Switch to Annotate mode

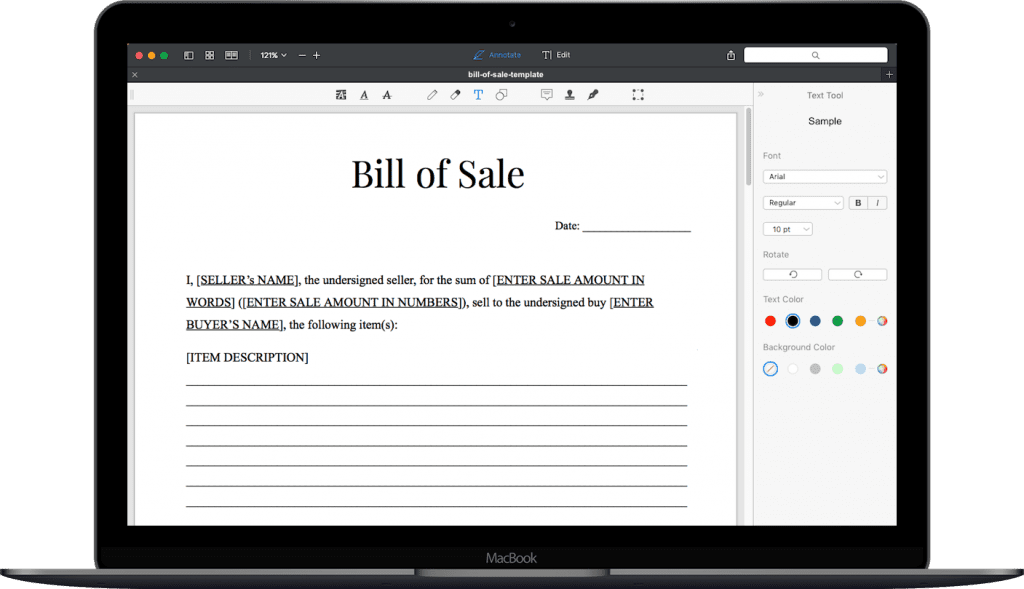coord(497,55)
